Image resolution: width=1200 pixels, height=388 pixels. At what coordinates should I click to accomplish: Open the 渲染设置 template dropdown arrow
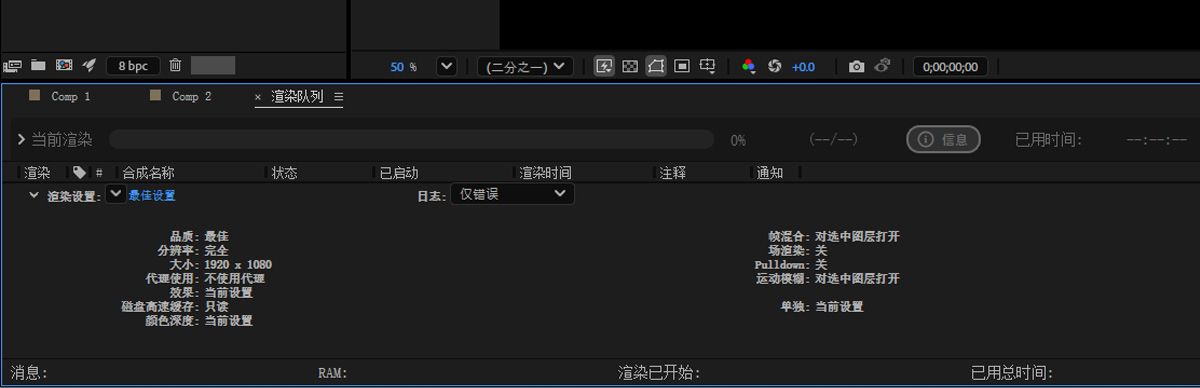click(116, 194)
